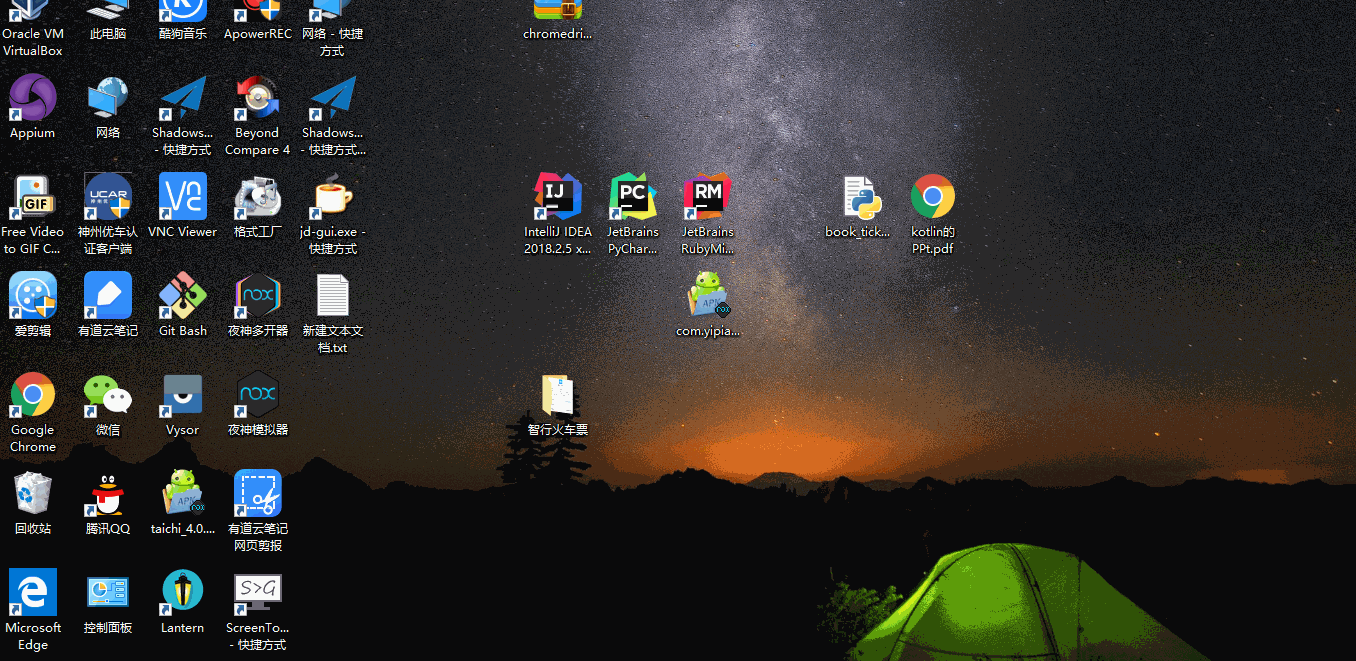The height and width of the screenshot is (661, 1356).
Task: Open 夜神模拟器 Nox emulator
Action: 258,404
